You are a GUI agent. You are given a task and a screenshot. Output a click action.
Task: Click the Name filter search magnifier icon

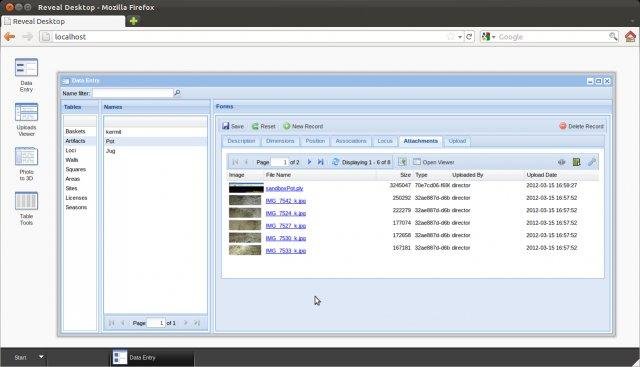(177, 93)
